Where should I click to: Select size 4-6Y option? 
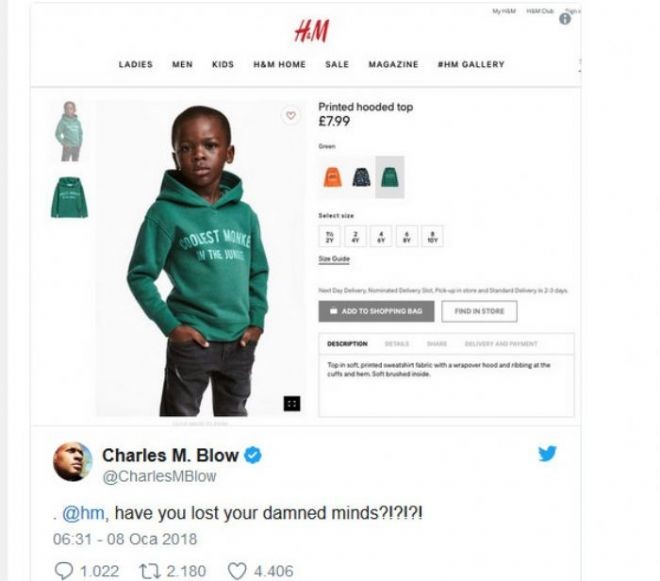381,236
